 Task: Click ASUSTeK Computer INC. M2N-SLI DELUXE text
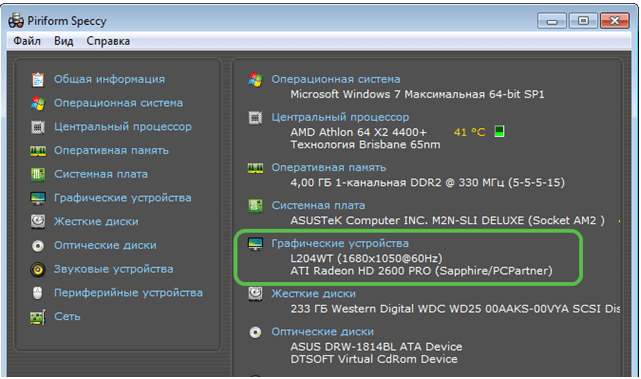pos(448,220)
